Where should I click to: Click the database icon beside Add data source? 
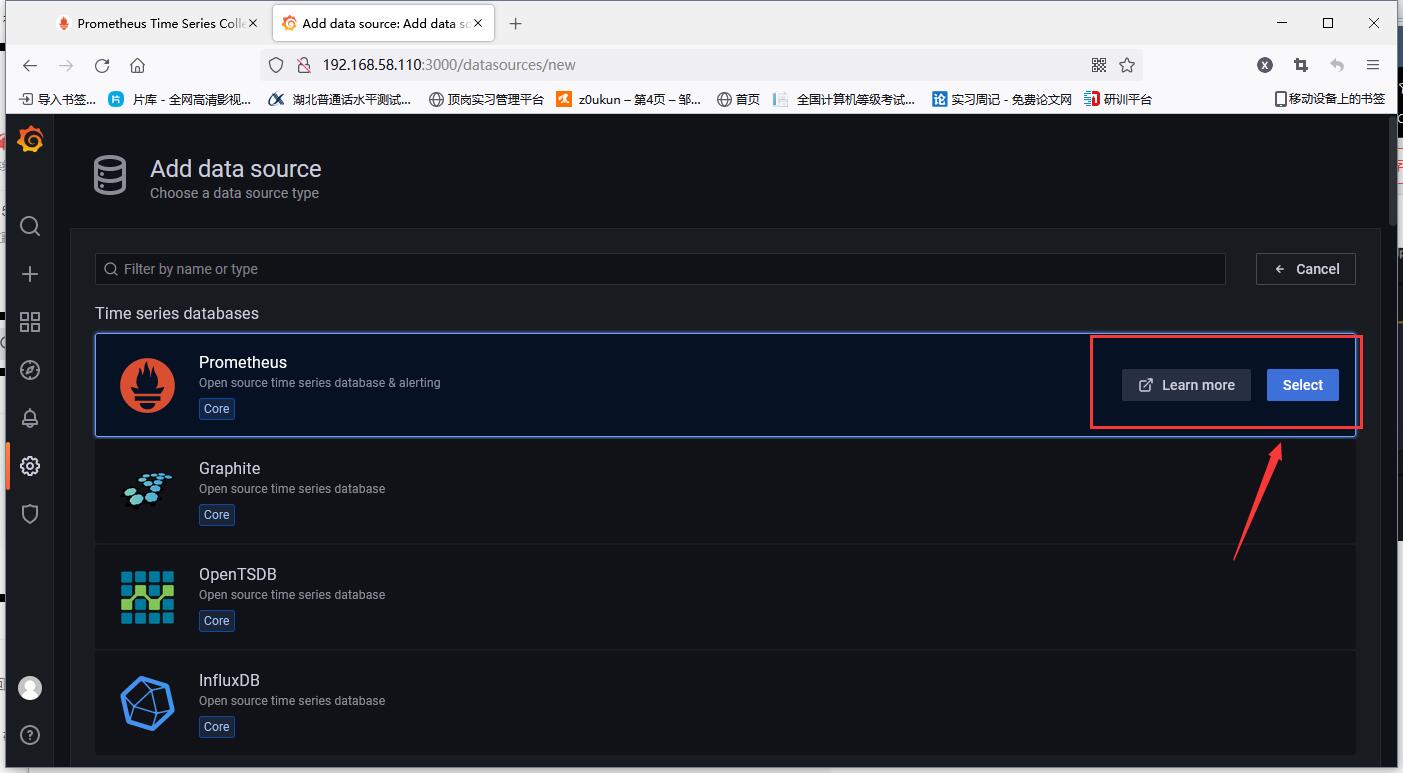tap(110, 175)
